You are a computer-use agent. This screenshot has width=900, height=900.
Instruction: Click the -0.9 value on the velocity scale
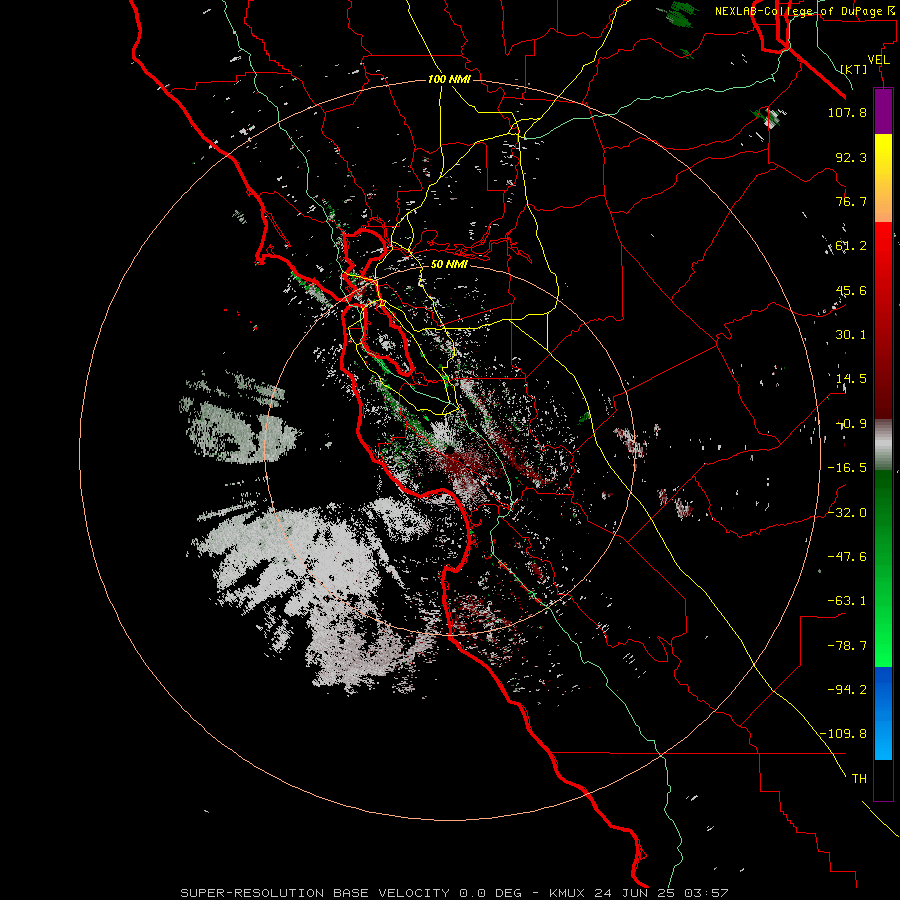click(851, 424)
